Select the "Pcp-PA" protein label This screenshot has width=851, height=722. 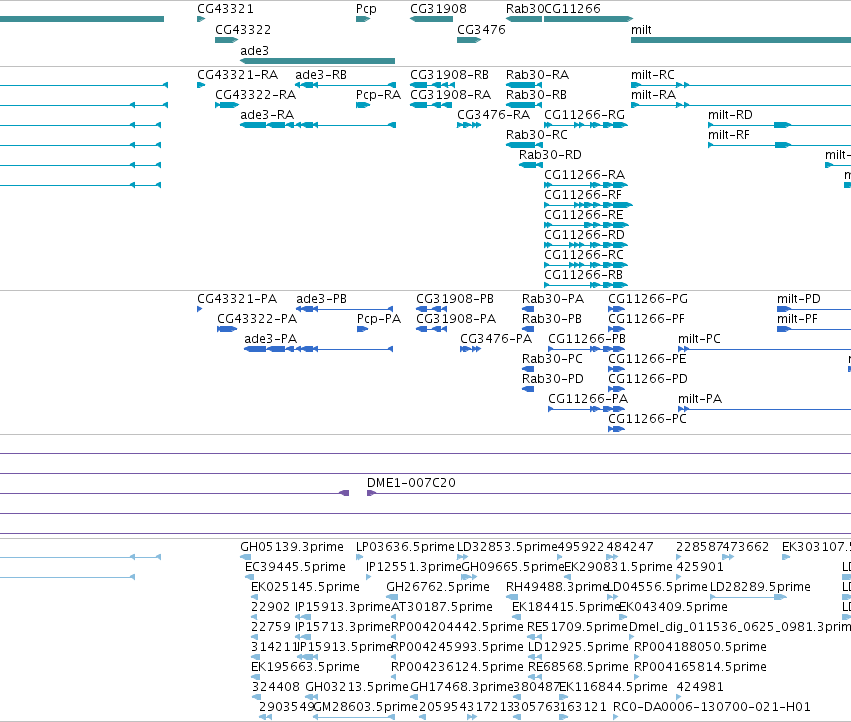pos(379,319)
